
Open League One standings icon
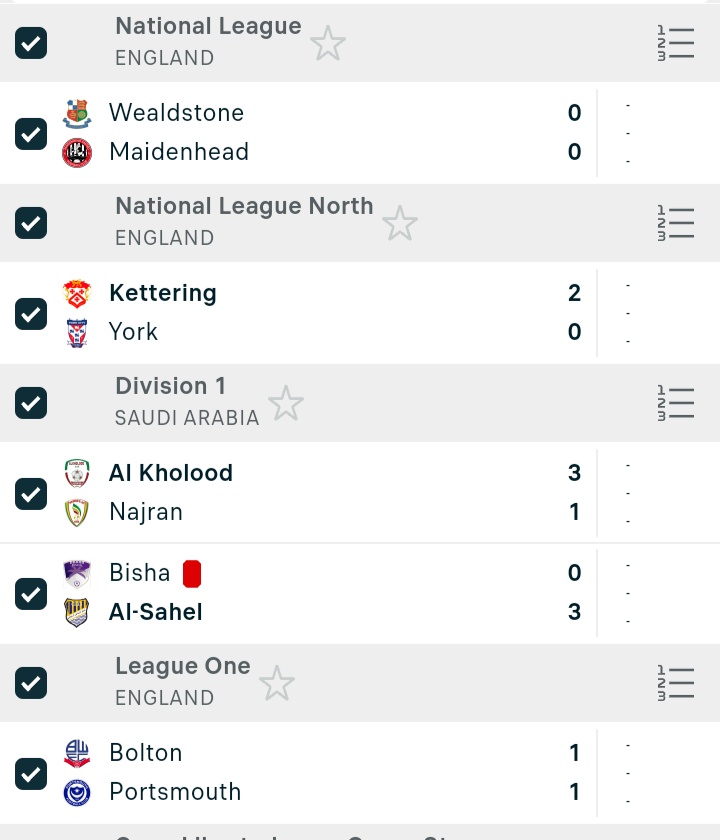pyautogui.click(x=675, y=683)
